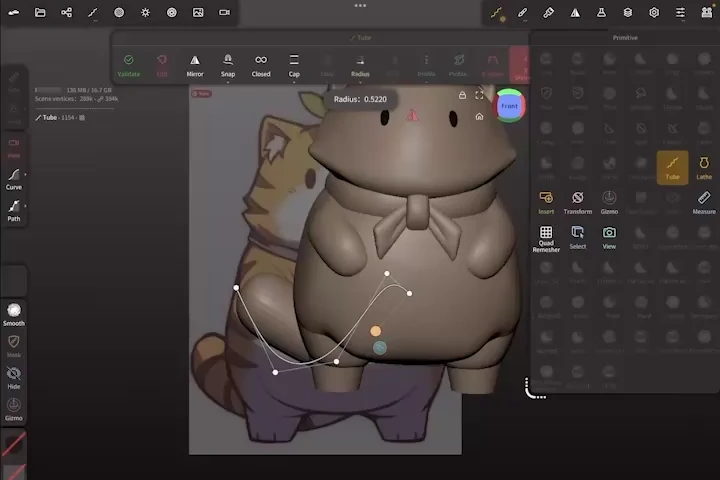This screenshot has height=480, width=720.
Task: Open the lighting sun menu
Action: [145, 12]
